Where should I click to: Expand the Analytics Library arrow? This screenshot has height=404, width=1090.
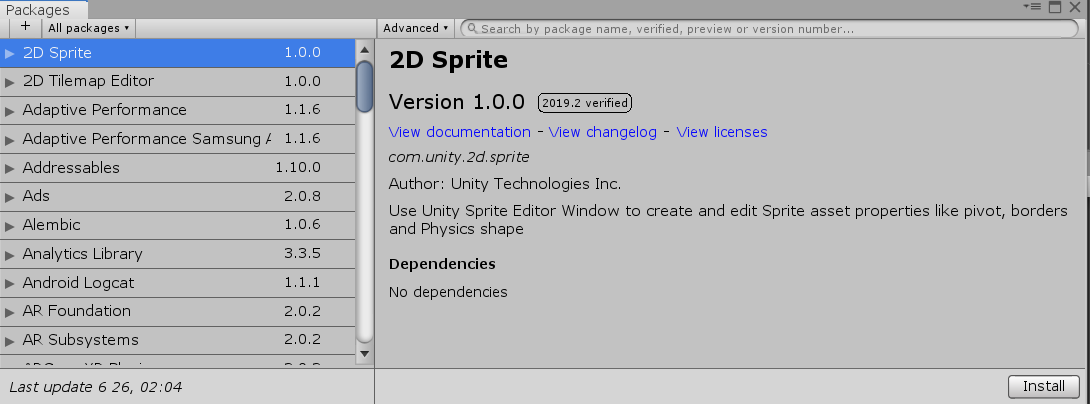(x=10, y=254)
